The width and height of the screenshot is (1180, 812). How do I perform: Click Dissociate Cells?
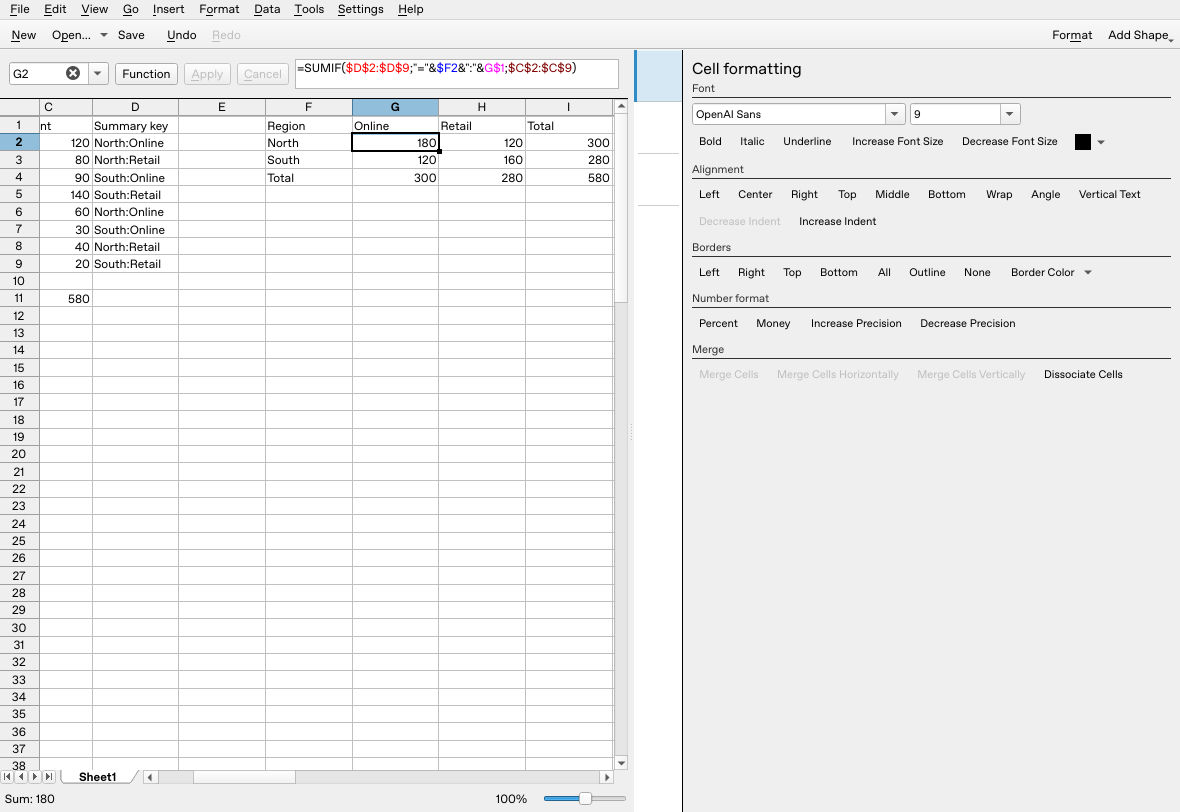(1083, 375)
